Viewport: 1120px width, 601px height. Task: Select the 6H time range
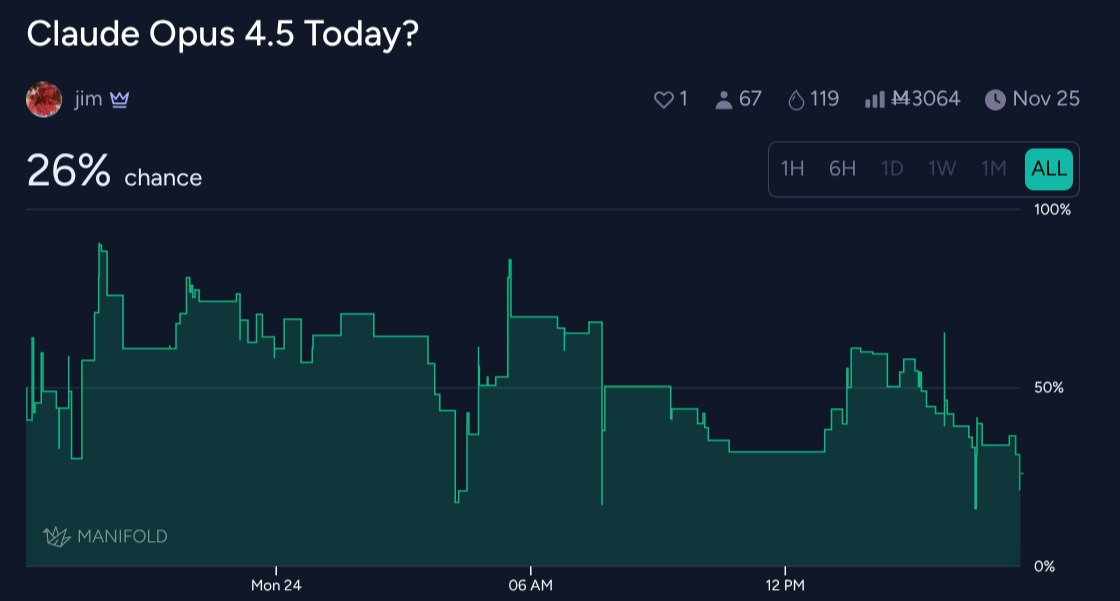coord(842,169)
